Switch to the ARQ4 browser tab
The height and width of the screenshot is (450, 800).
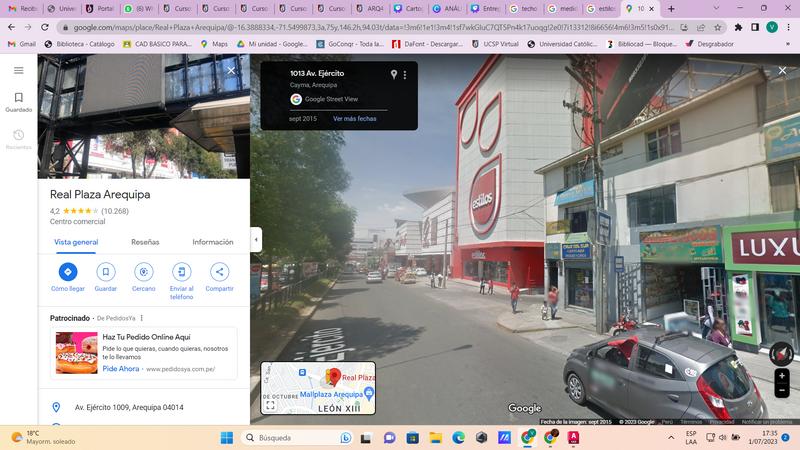[x=370, y=9]
